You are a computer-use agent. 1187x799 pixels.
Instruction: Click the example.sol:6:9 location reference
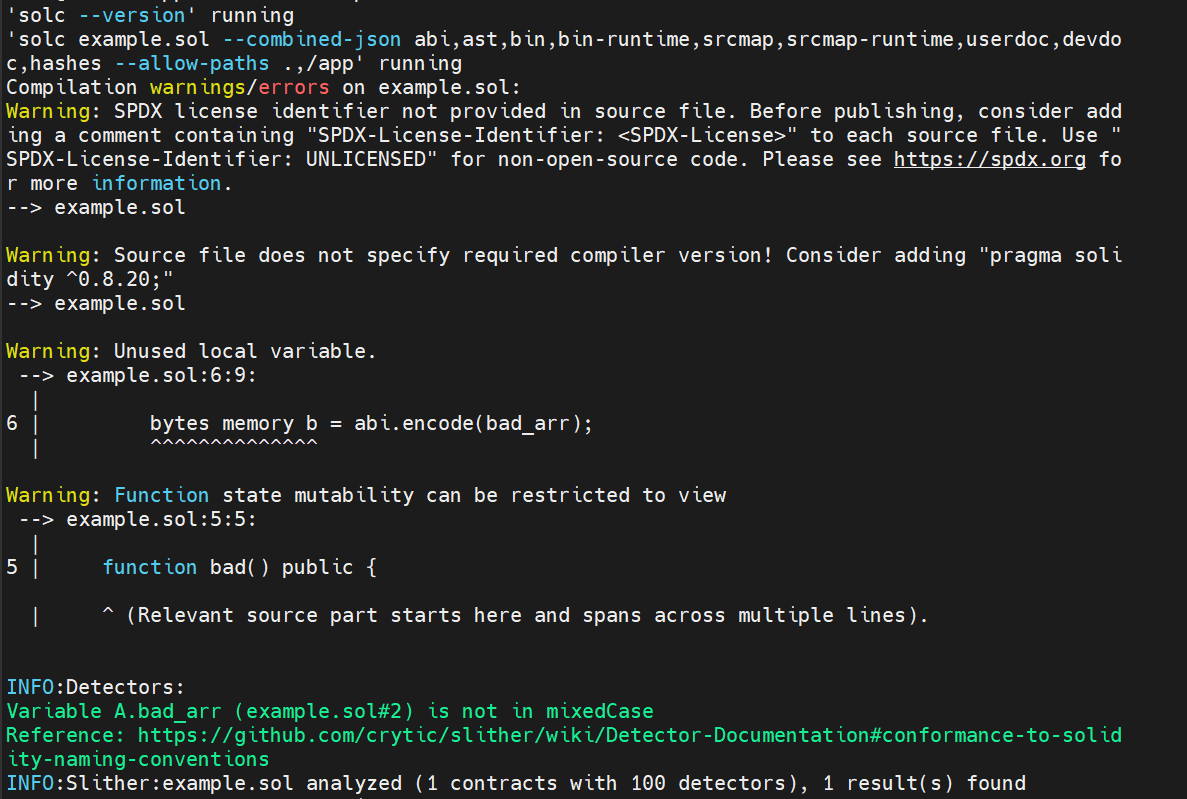click(x=160, y=375)
